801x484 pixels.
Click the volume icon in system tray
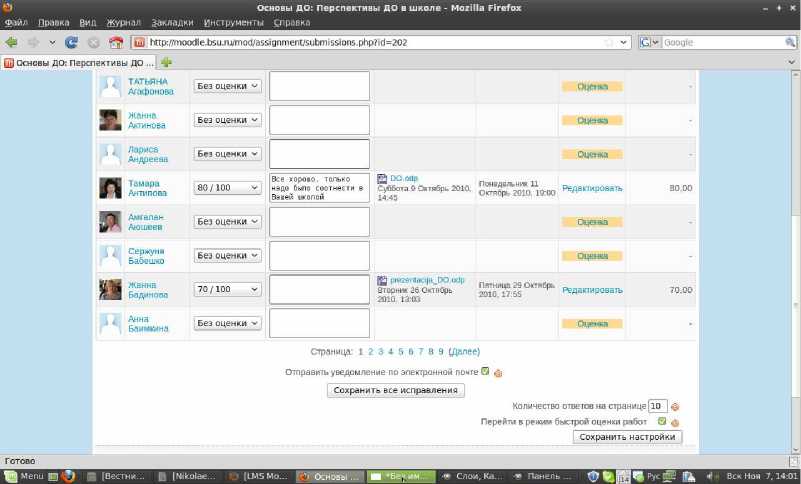(x=711, y=476)
